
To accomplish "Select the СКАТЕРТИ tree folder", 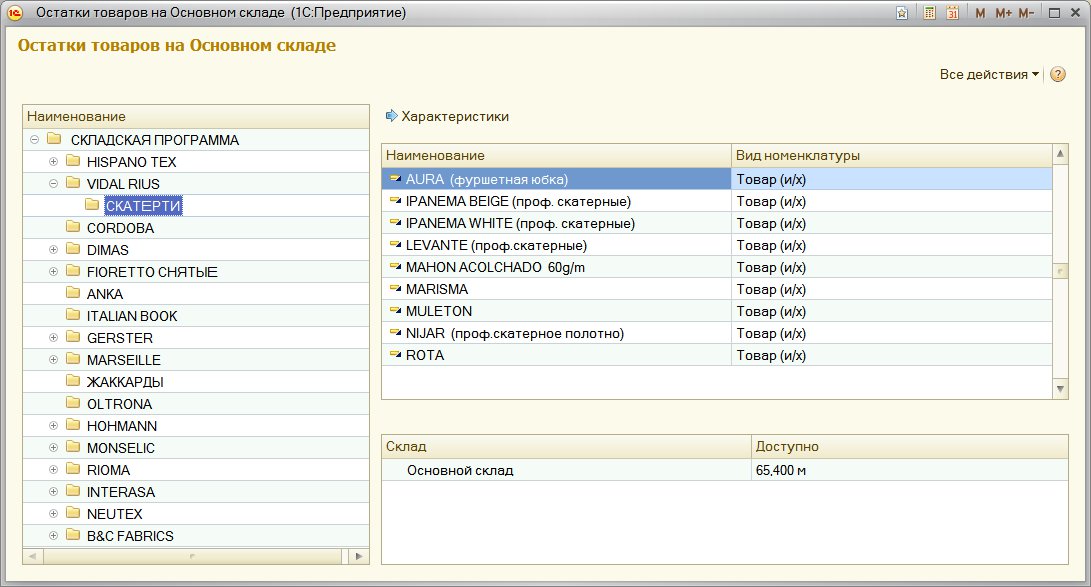I will 143,206.
